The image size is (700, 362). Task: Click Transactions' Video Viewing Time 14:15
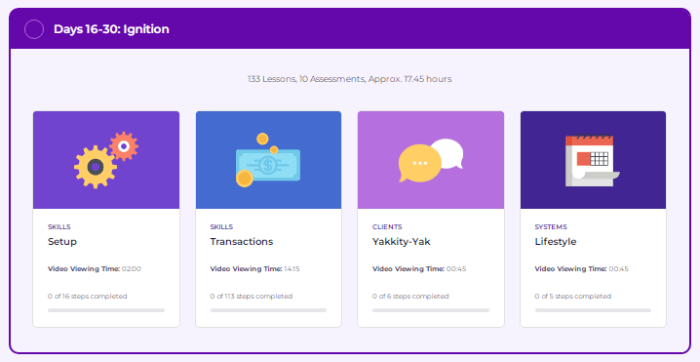(255, 269)
